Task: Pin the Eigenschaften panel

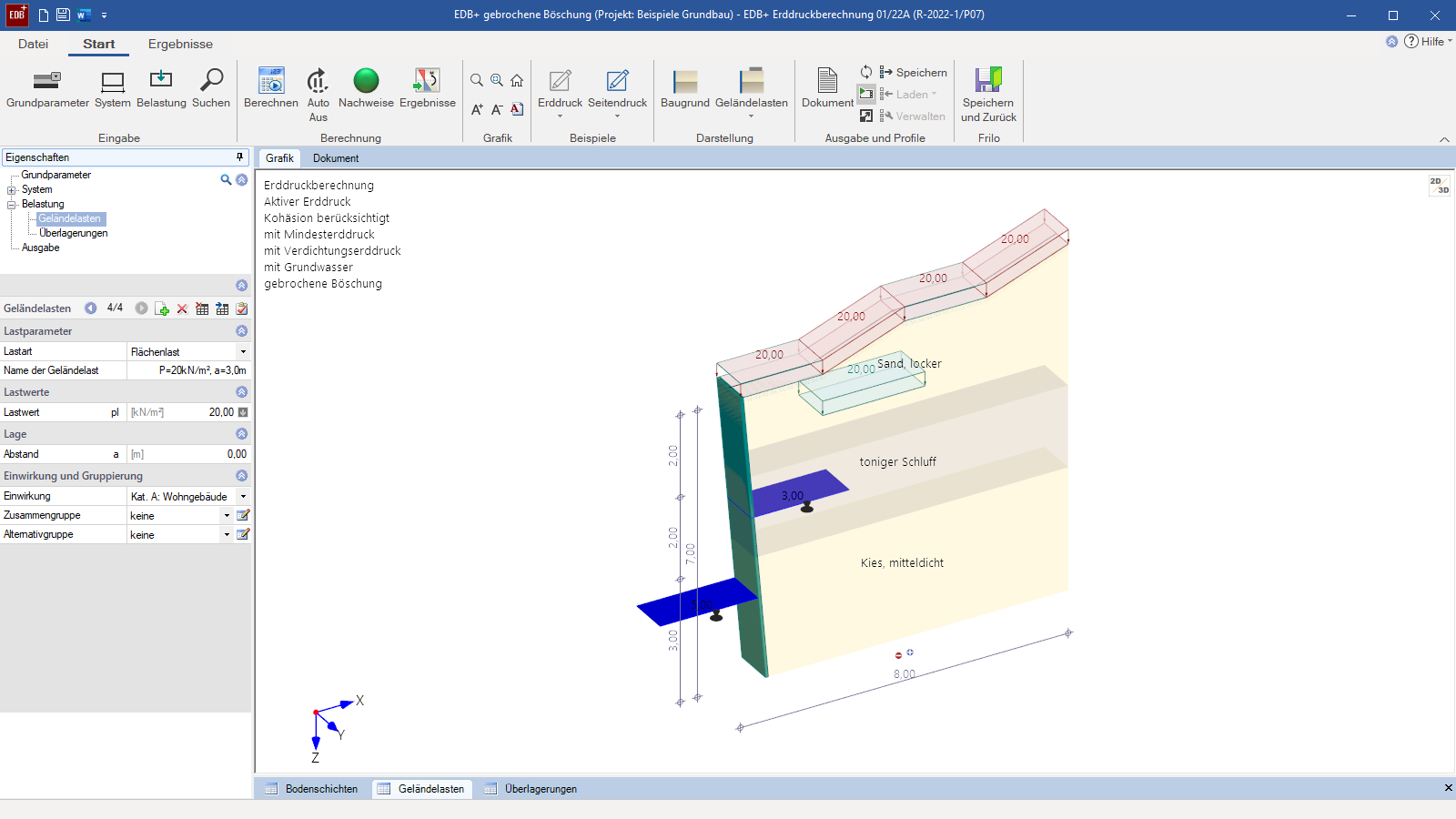Action: (x=239, y=157)
